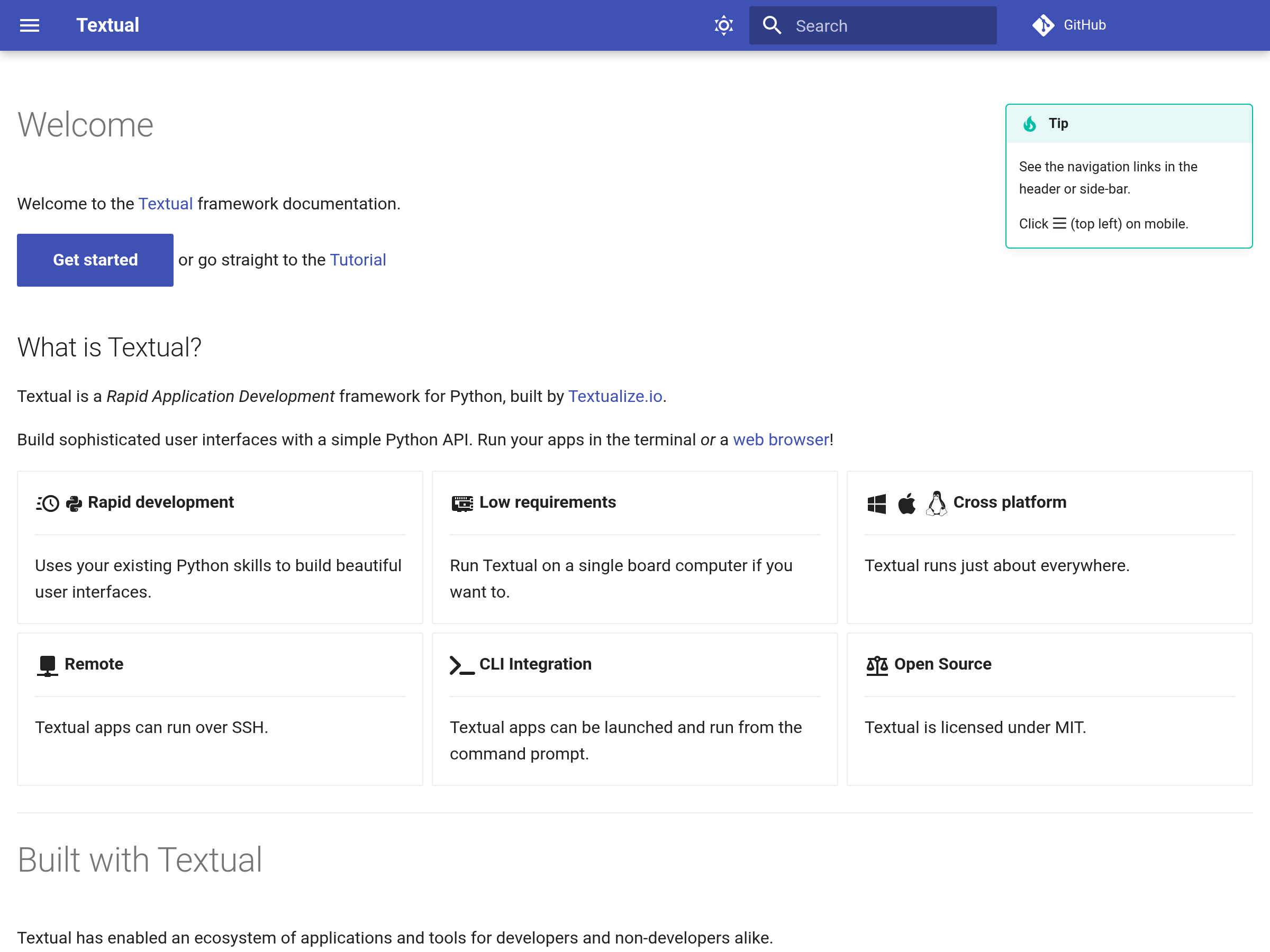Click the Linux penguin icon

(x=937, y=504)
